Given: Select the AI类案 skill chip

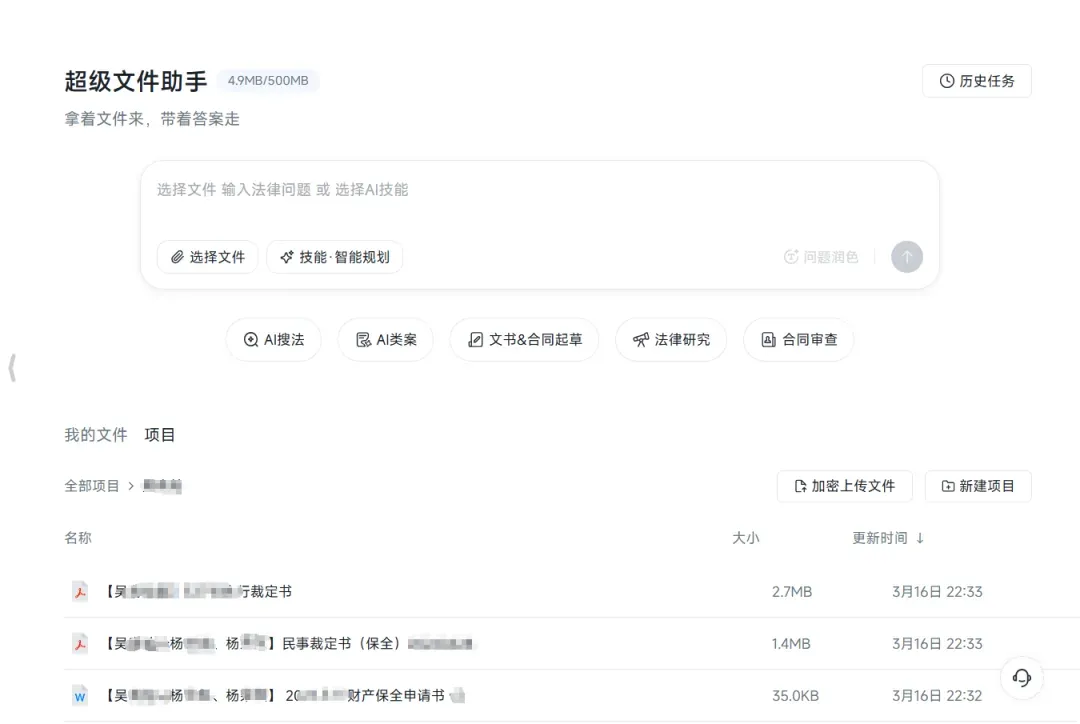Looking at the screenshot, I should pos(386,340).
